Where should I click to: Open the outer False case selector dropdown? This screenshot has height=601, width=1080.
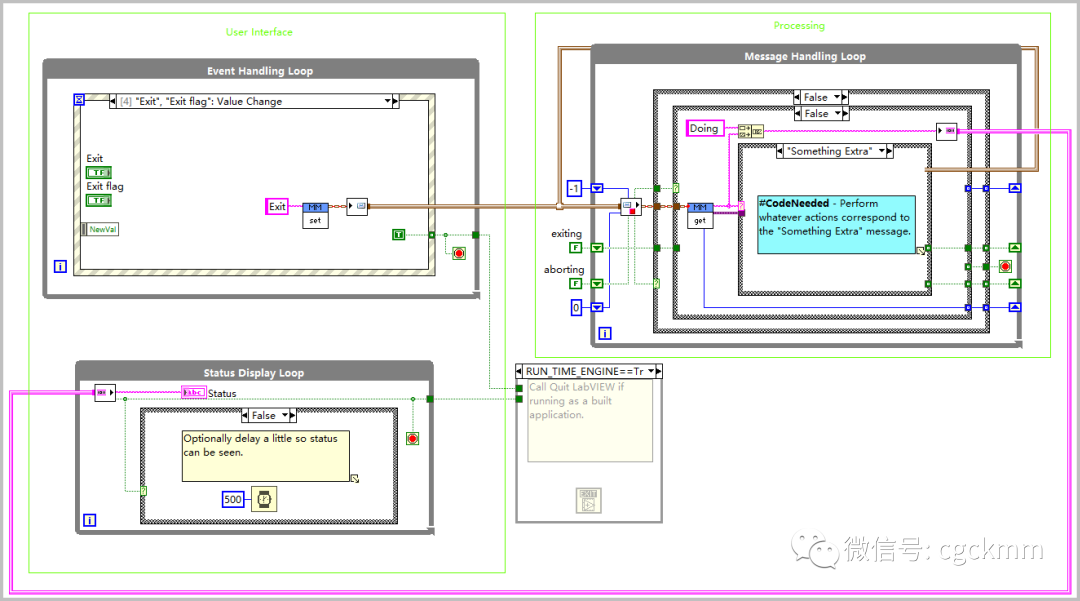tap(837, 97)
